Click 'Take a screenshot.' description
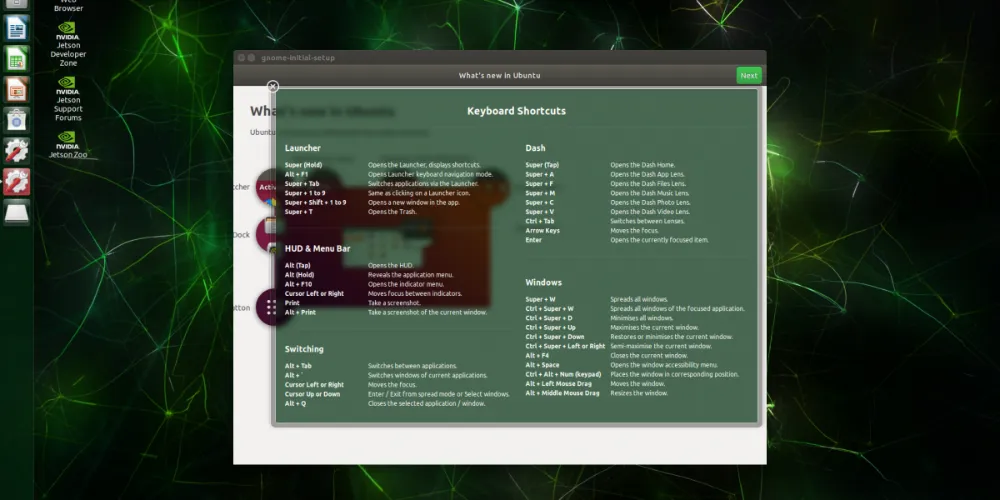 393,303
